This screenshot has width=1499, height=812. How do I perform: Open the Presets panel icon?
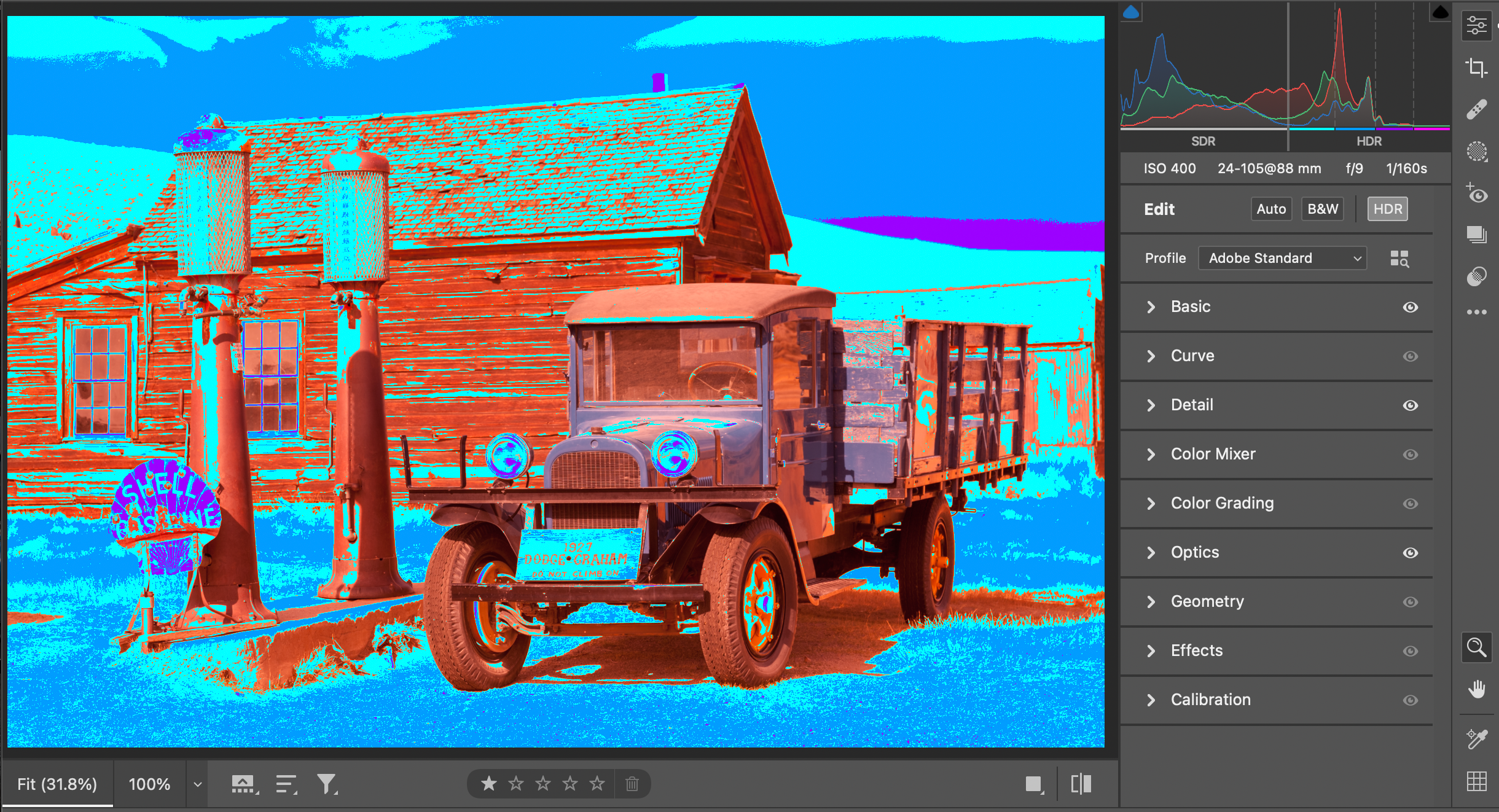pos(1476,276)
